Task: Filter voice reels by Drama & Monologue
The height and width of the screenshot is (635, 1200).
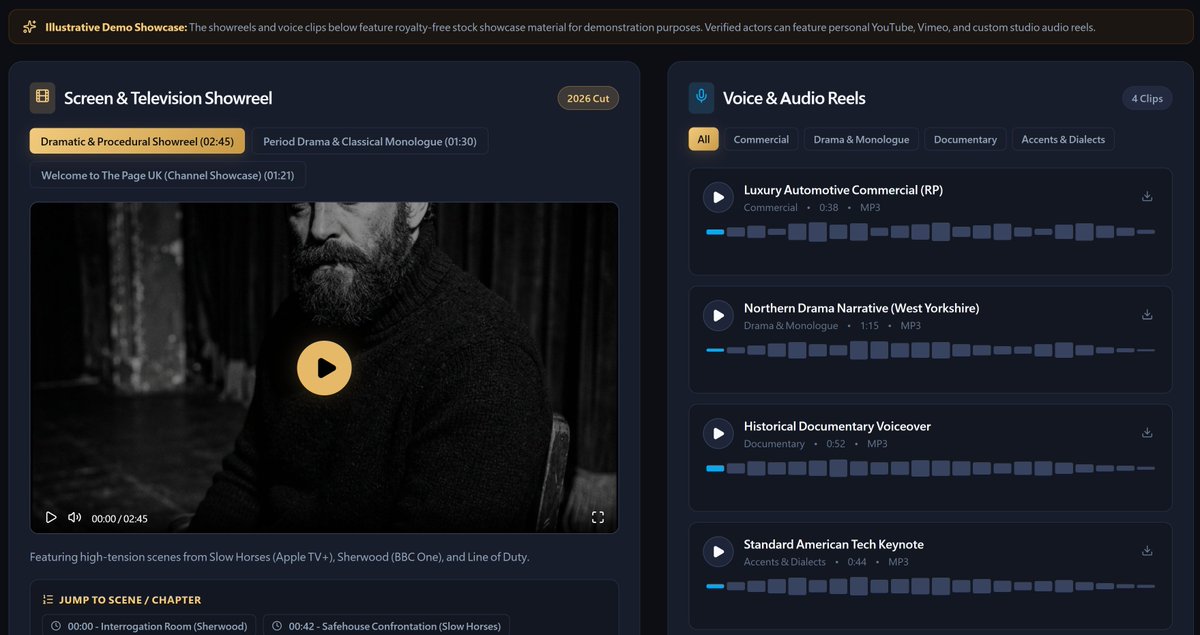Action: point(861,139)
